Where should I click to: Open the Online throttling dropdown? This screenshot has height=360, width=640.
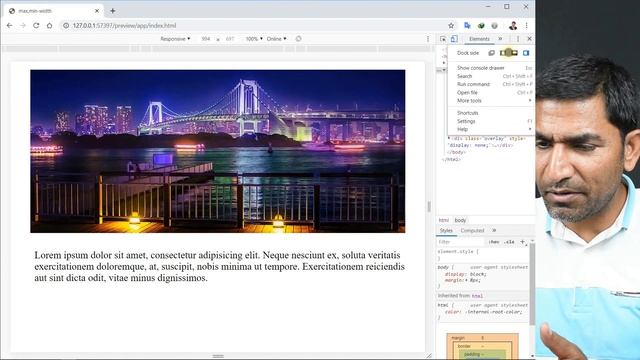(276, 39)
